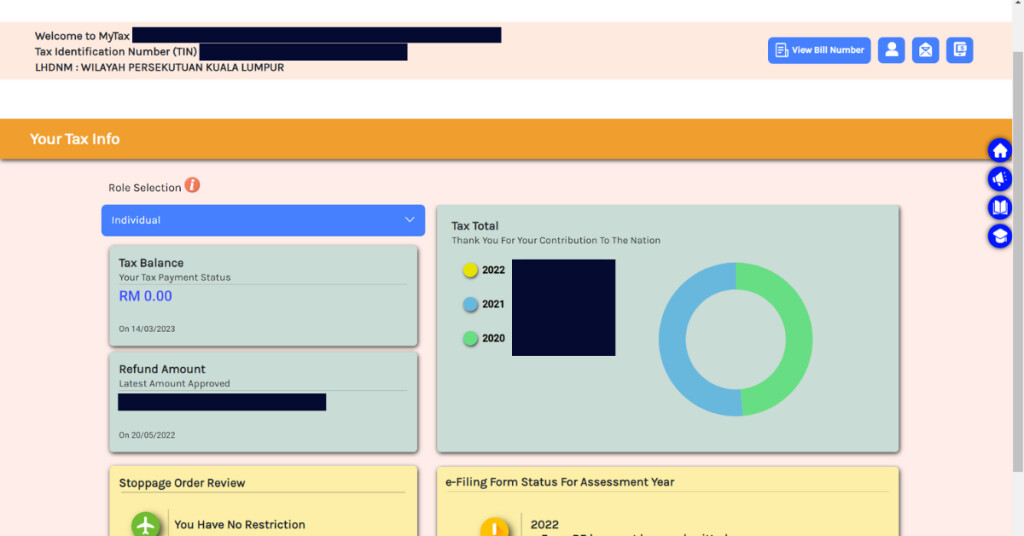
Task: Expand the Individual role dropdown
Action: pos(262,220)
